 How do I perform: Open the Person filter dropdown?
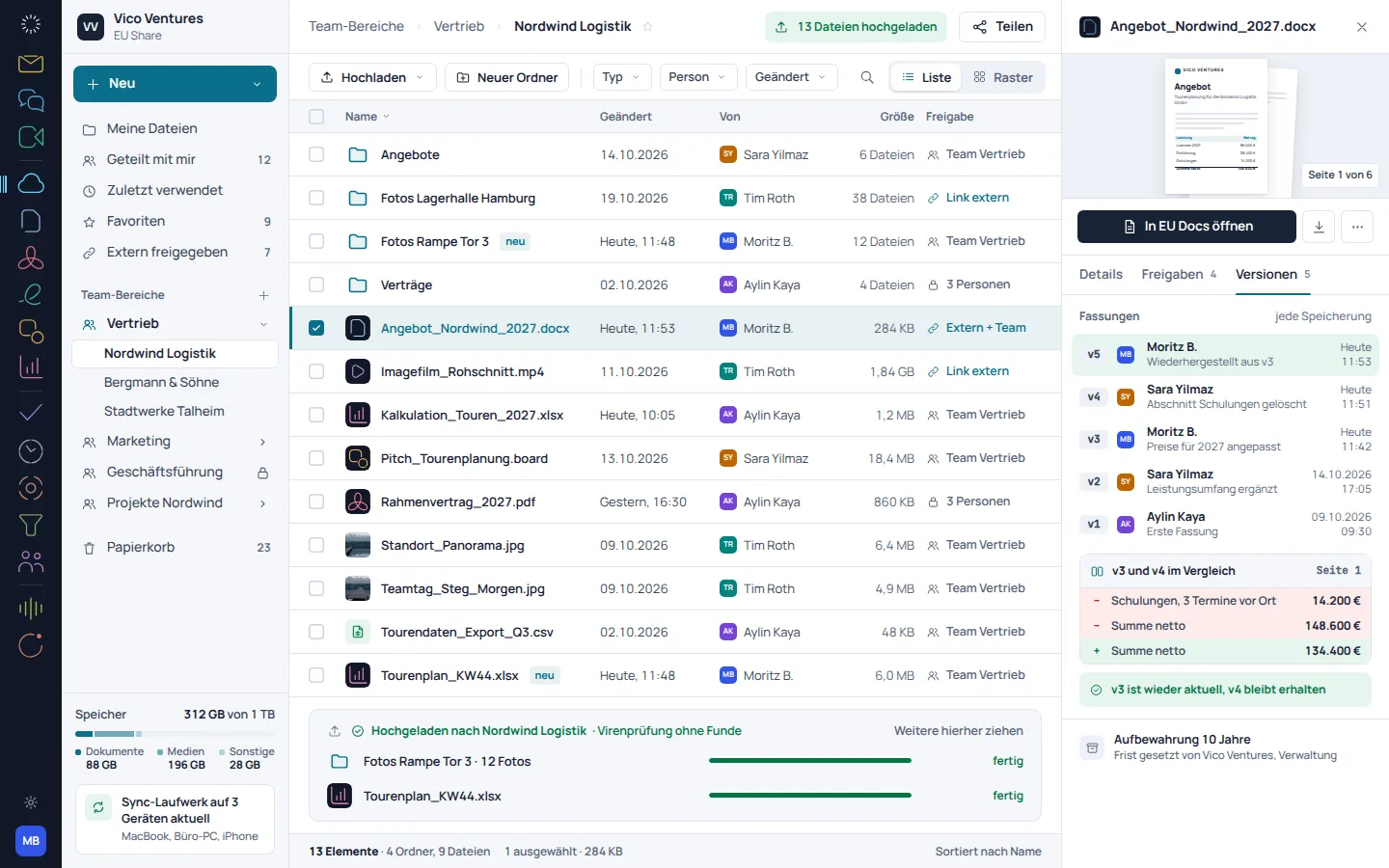click(x=698, y=77)
